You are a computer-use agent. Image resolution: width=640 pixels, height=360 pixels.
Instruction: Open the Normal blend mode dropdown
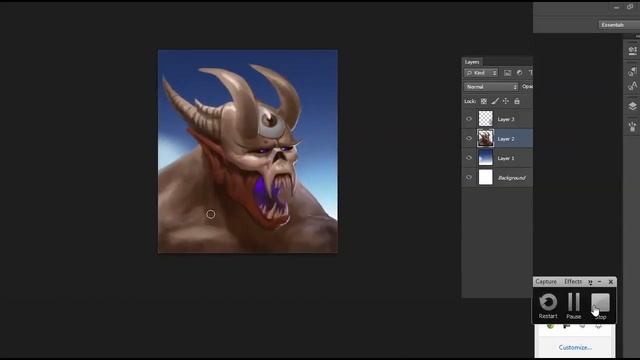[491, 87]
